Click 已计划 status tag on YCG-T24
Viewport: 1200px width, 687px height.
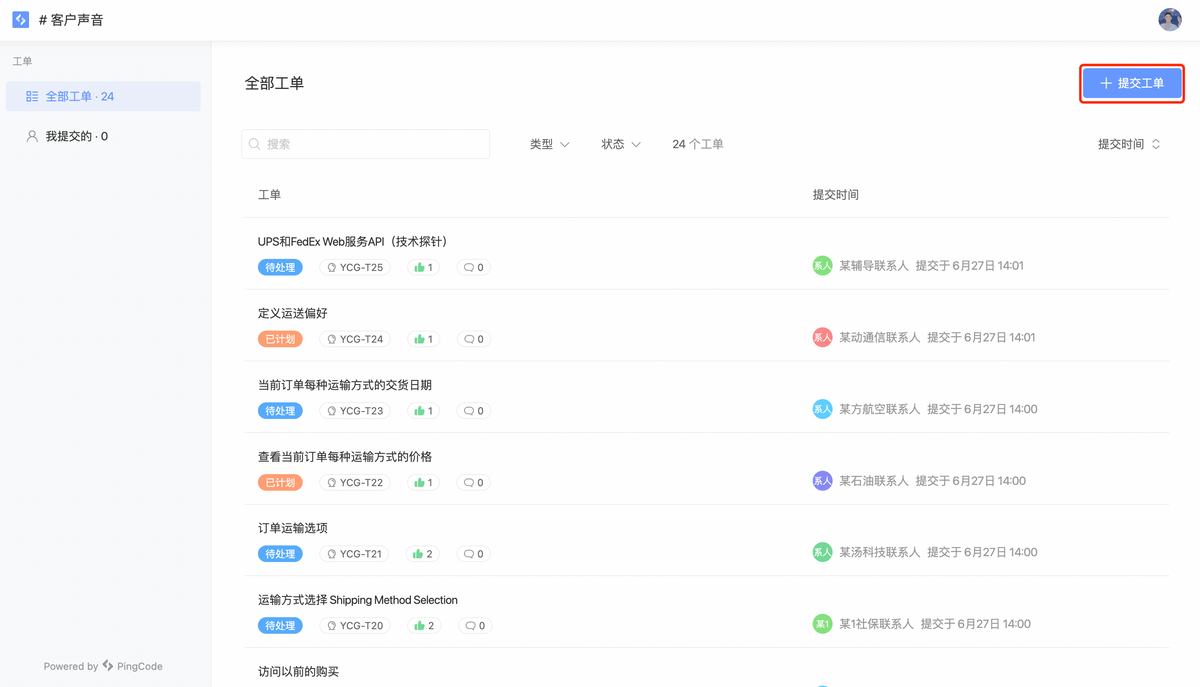pos(280,339)
